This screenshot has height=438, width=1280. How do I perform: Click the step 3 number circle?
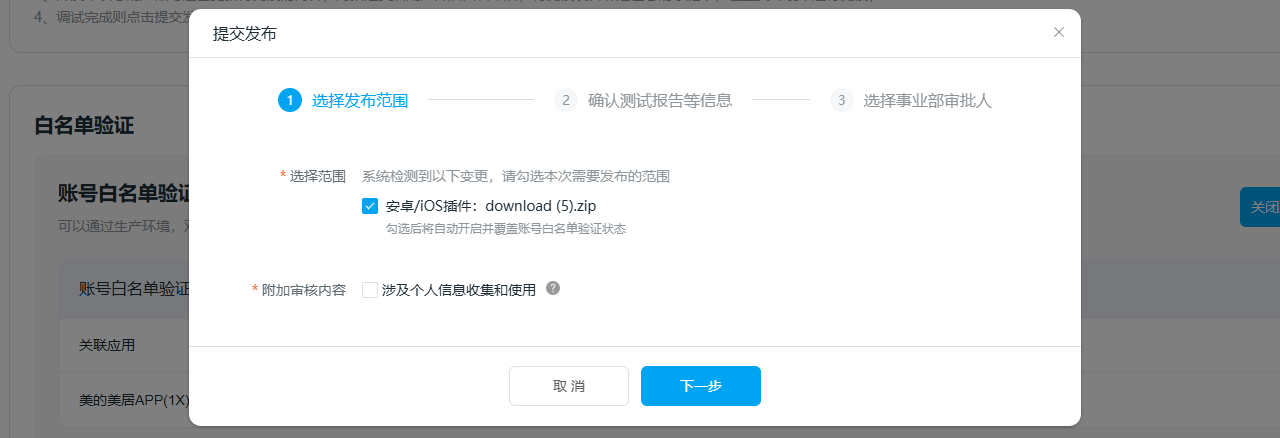click(x=841, y=100)
